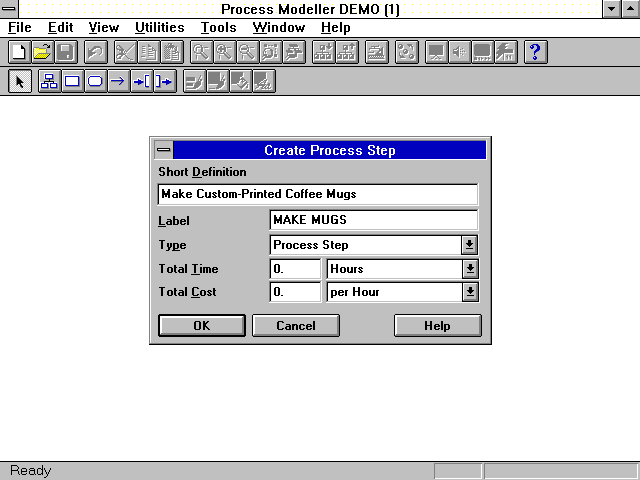Click the dialog's Help button
640x480 pixels.
point(437,326)
